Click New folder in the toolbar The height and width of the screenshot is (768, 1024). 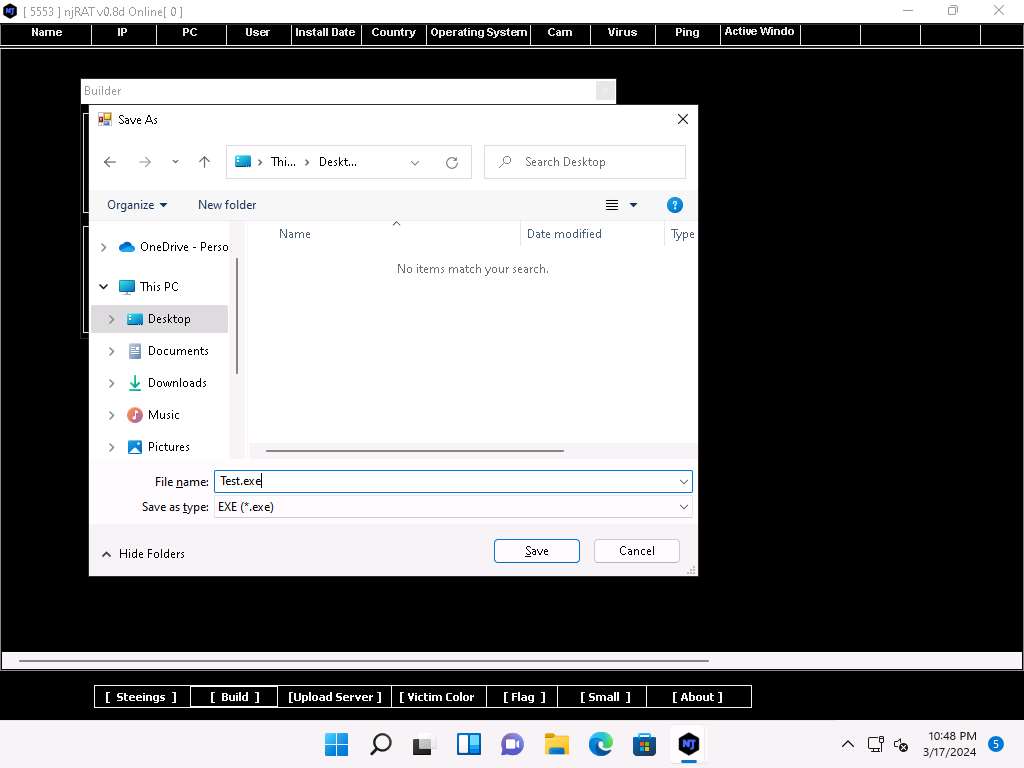[x=227, y=205]
